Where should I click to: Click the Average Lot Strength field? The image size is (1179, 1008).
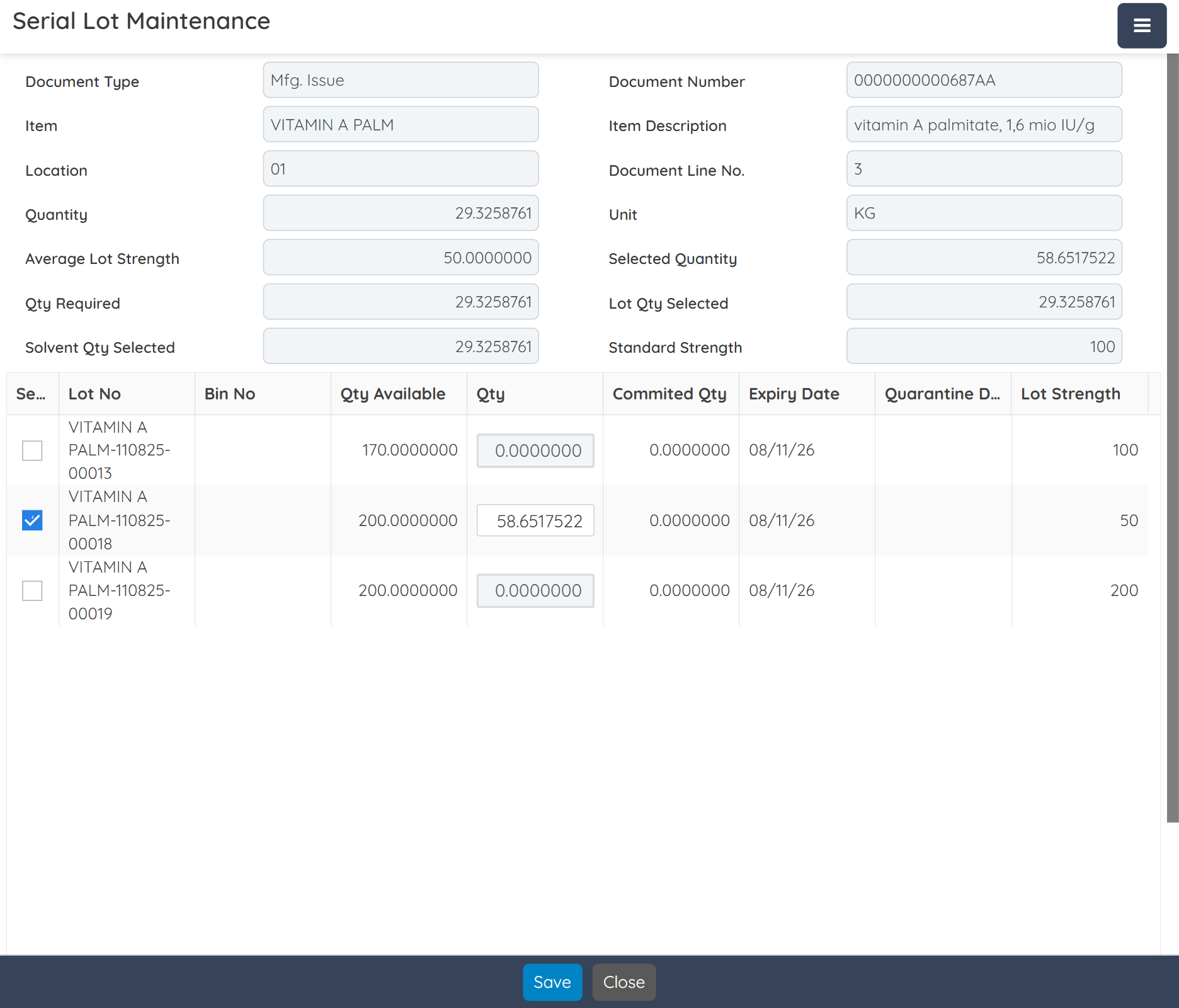click(401, 257)
